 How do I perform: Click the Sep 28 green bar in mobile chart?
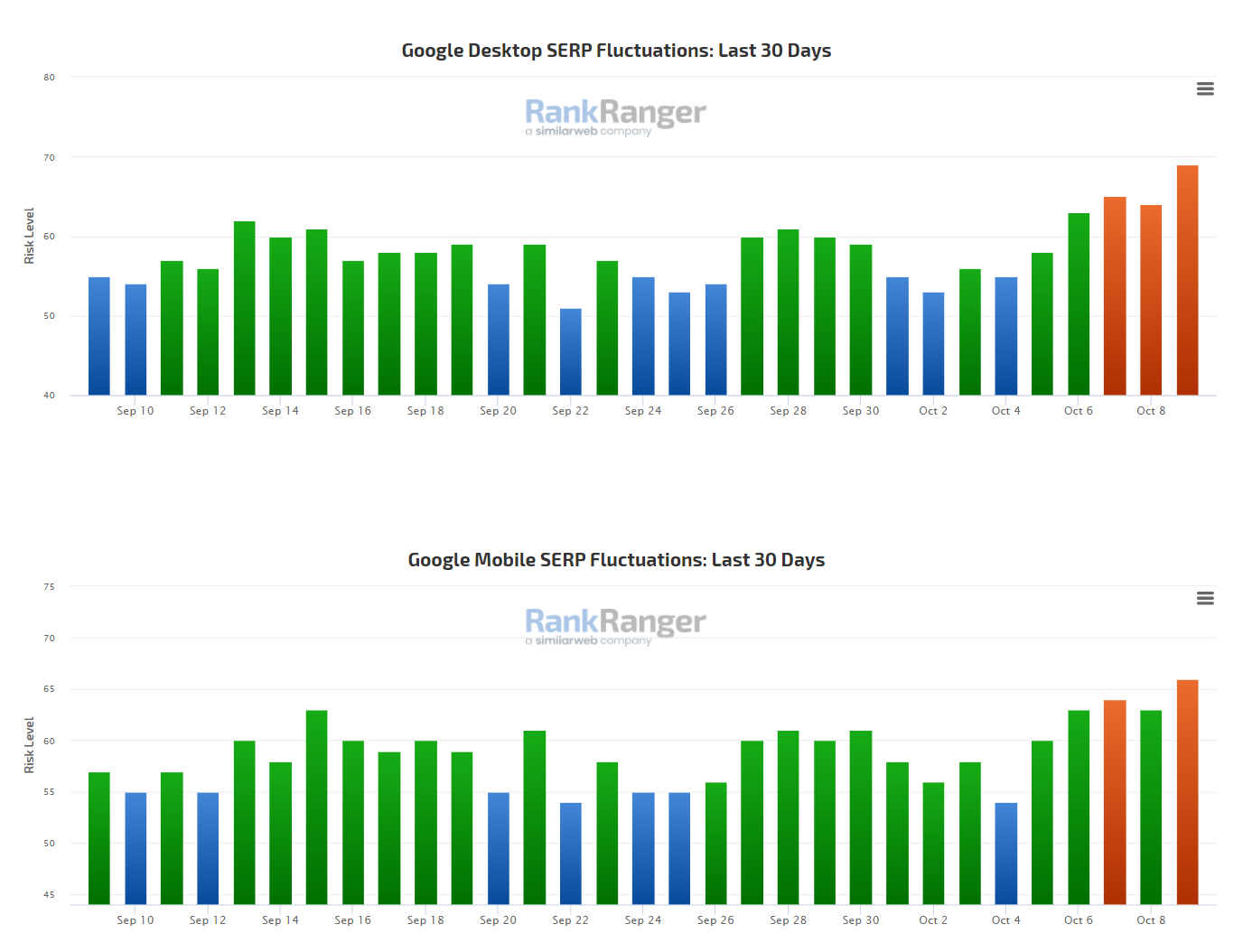point(788,817)
